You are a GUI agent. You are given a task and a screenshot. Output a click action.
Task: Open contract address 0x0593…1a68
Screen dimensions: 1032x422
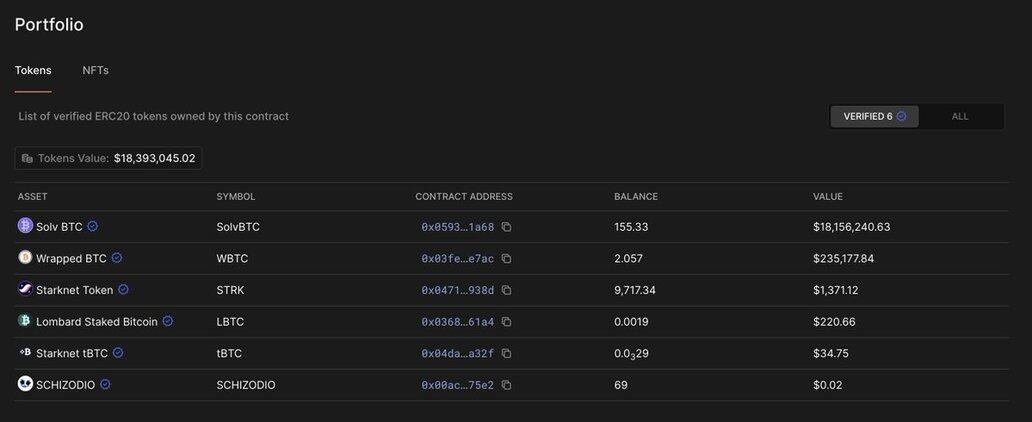click(457, 227)
